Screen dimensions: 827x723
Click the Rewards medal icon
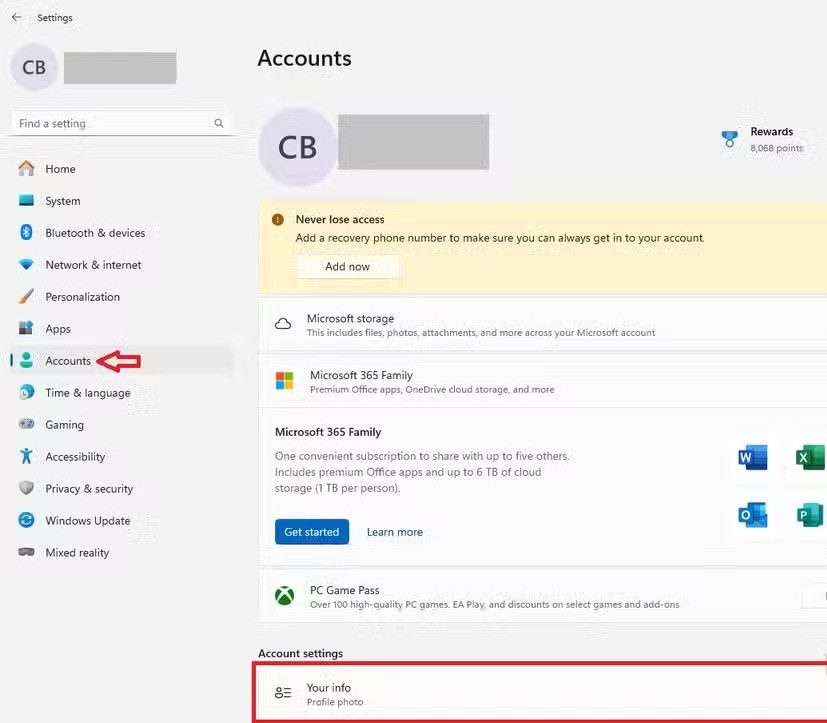point(729,139)
